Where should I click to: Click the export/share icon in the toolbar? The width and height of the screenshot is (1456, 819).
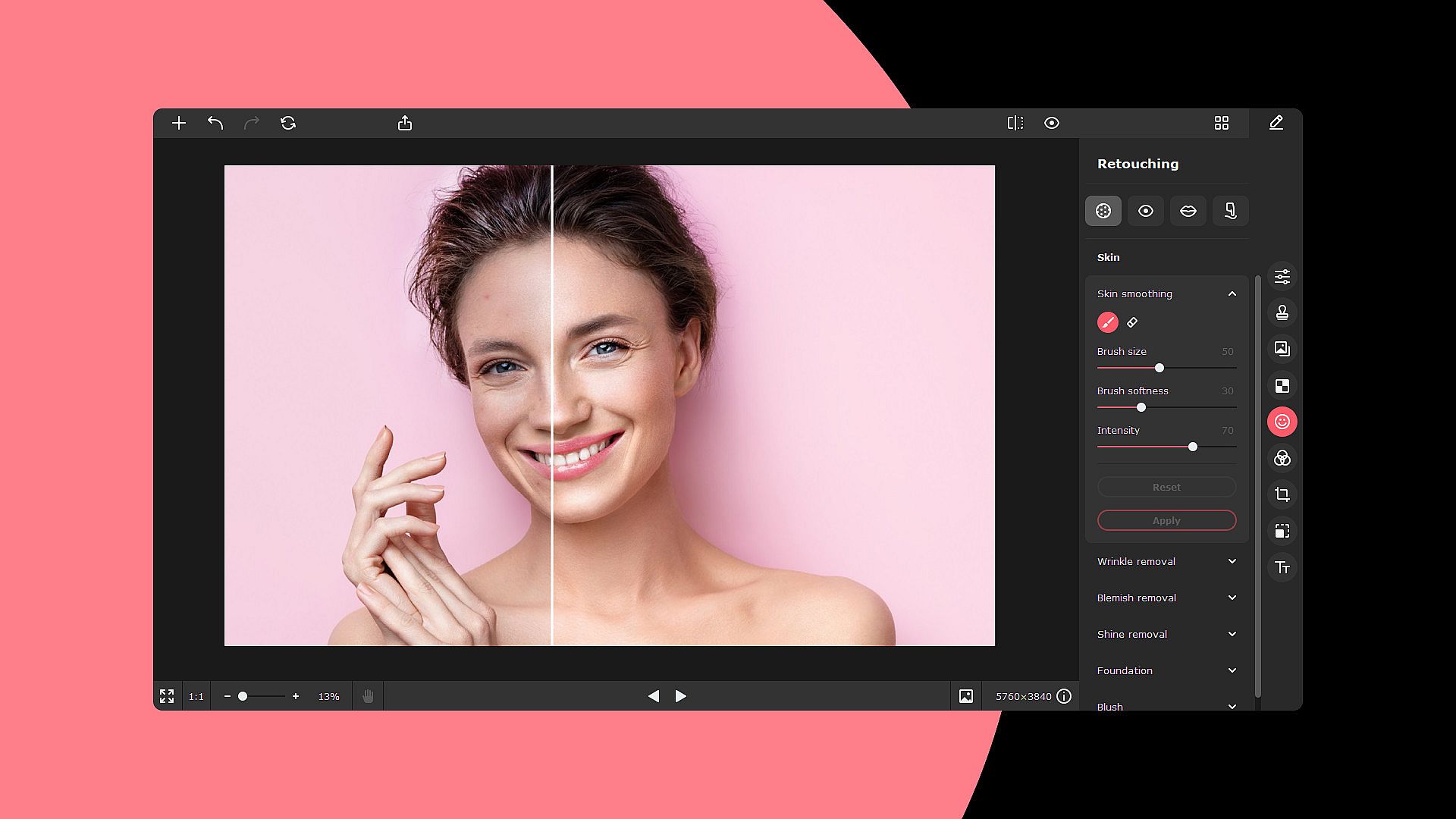point(405,123)
